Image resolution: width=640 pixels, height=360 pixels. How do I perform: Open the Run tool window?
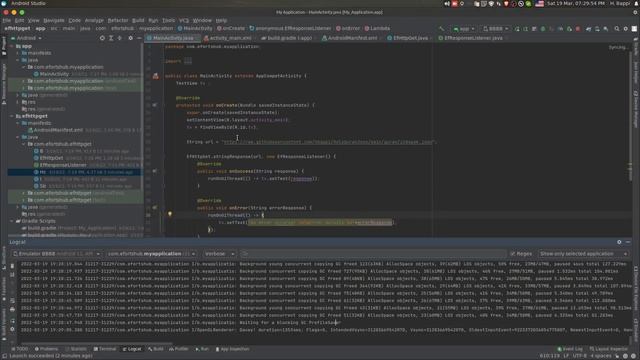coord(202,349)
